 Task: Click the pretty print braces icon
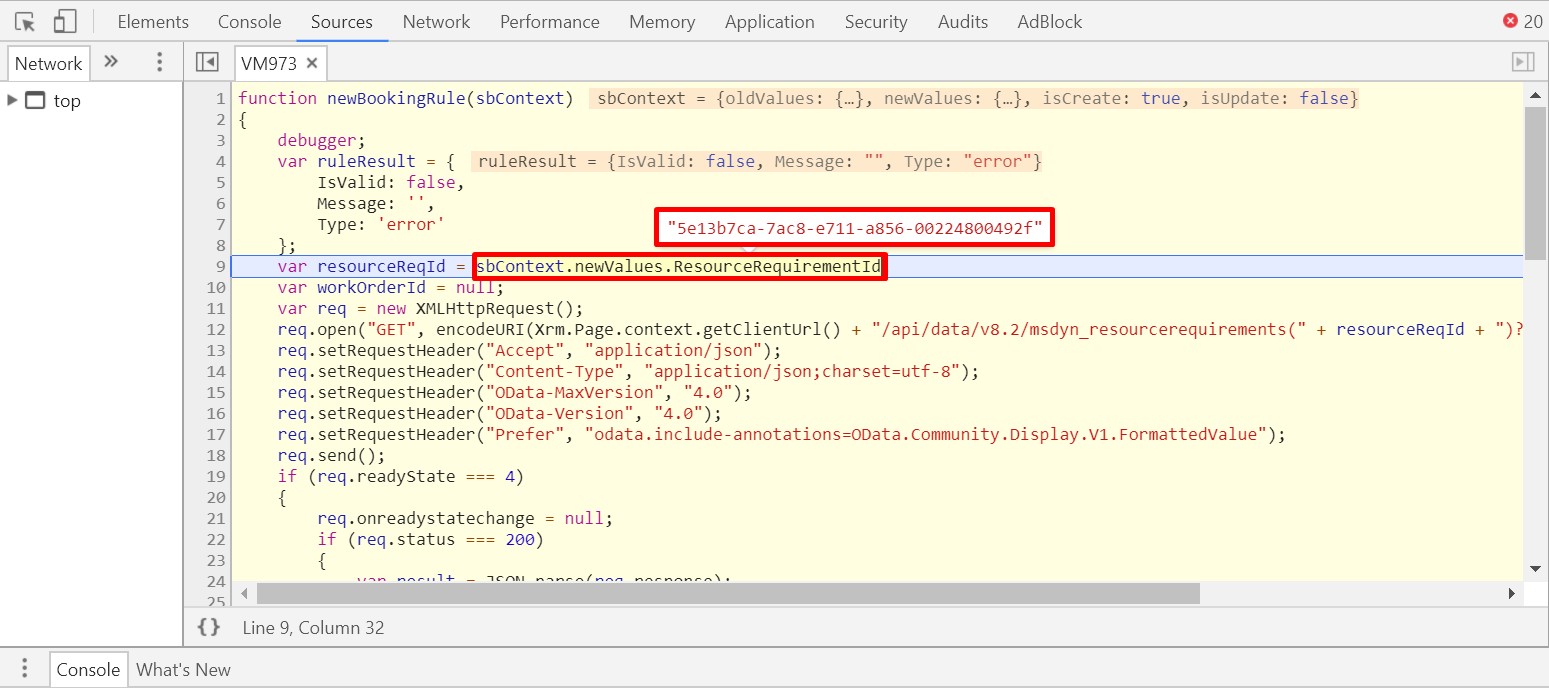pyautogui.click(x=209, y=627)
